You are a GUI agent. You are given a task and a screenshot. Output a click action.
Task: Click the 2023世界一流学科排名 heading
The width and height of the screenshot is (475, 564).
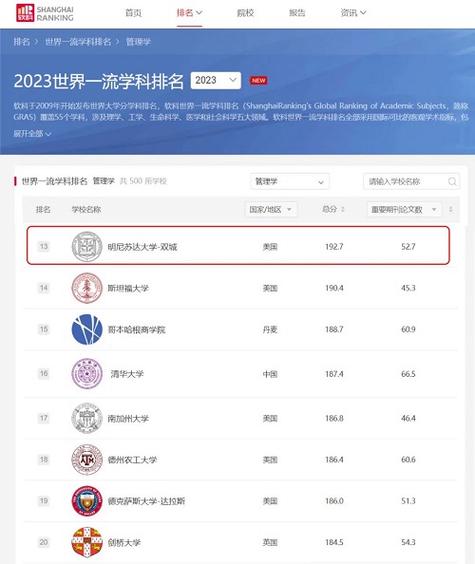[99, 81]
